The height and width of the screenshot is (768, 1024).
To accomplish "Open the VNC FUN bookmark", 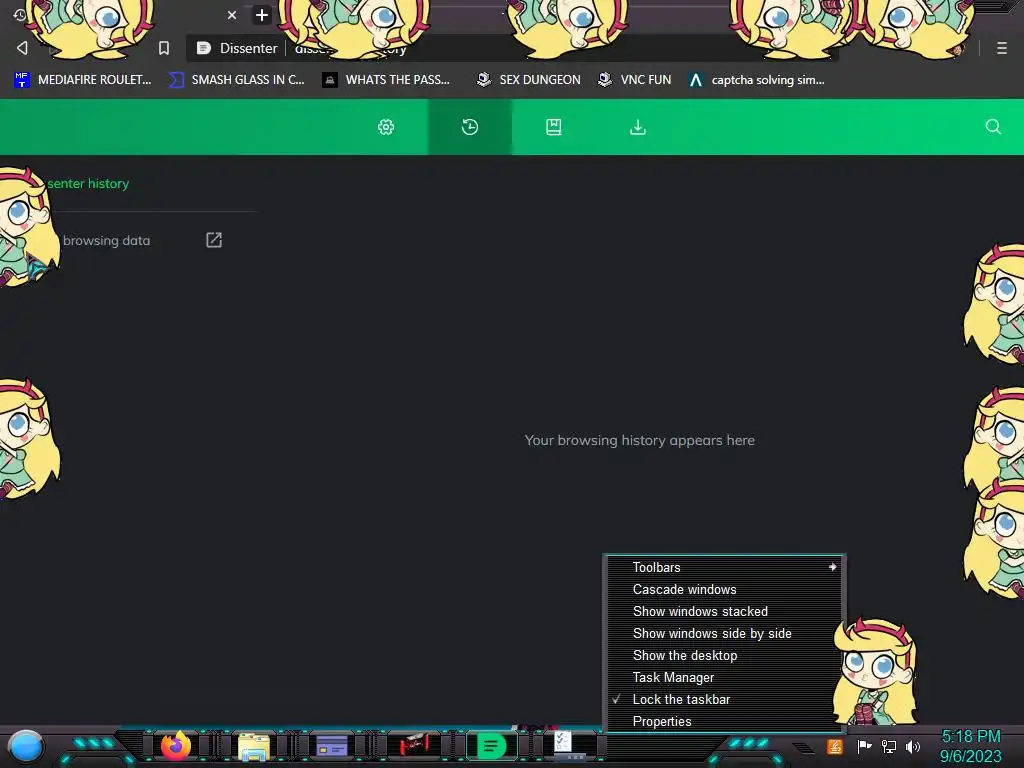I will [635, 80].
